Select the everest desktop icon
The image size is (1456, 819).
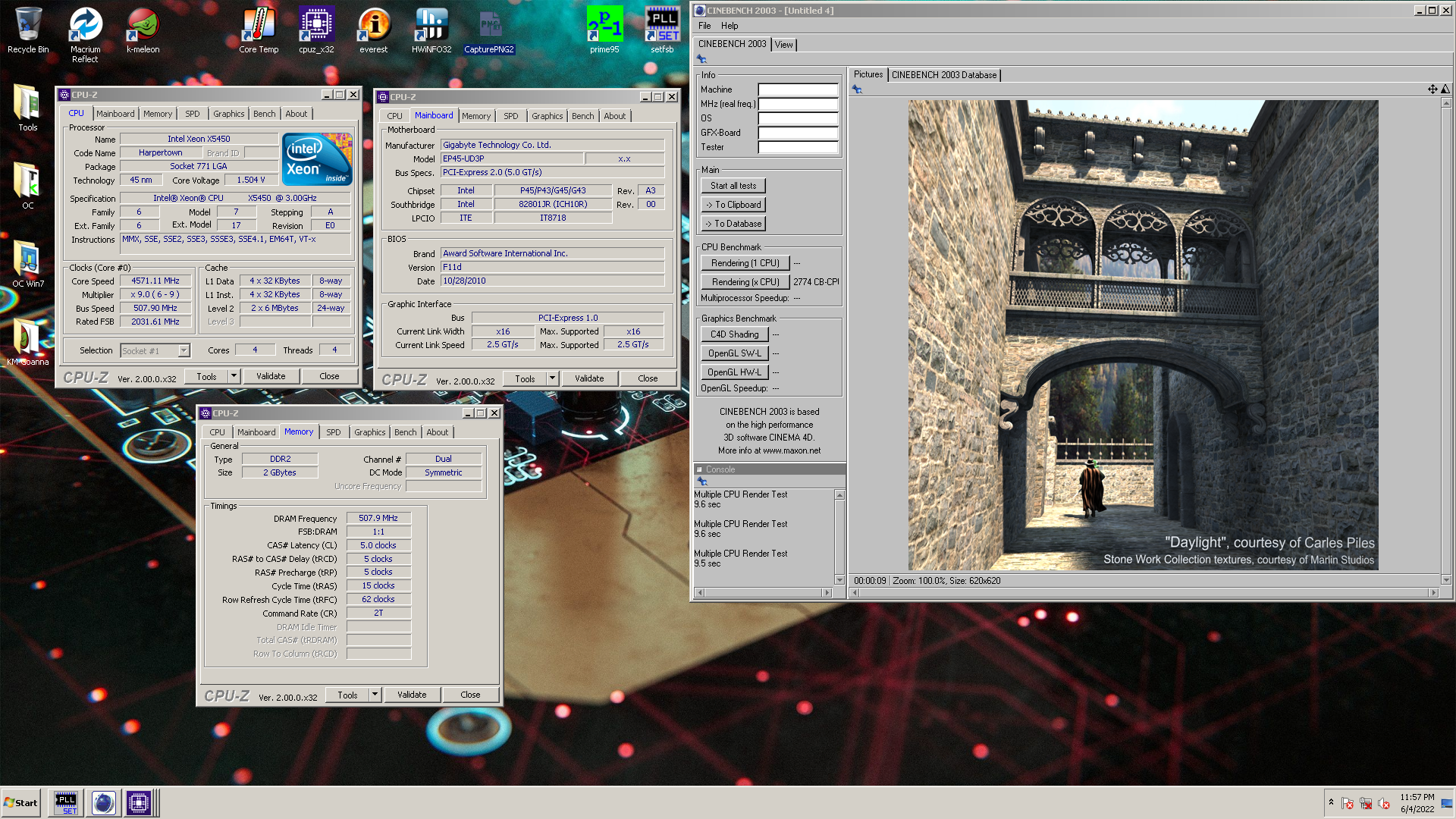373,30
